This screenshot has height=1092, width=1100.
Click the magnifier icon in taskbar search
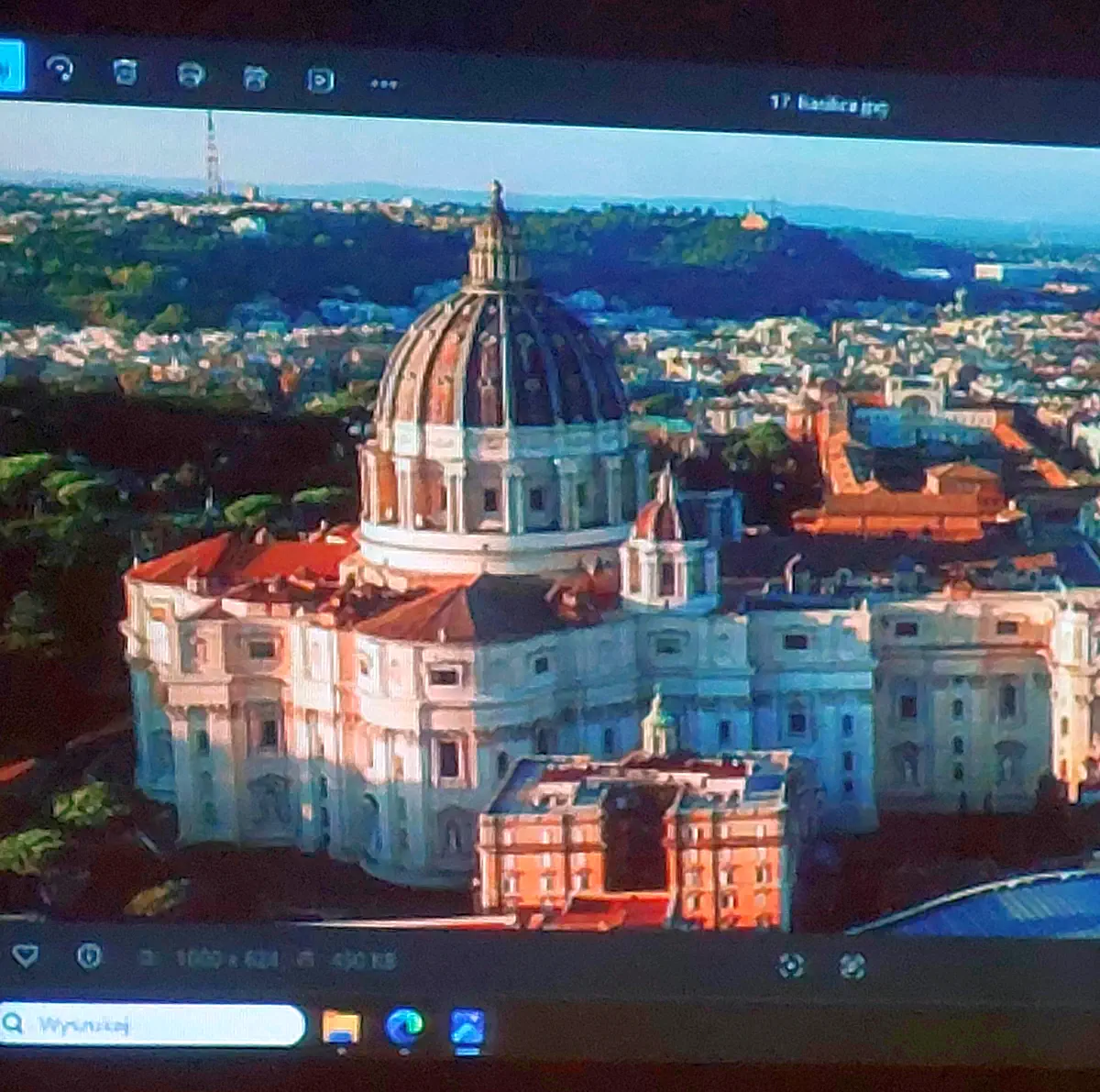(x=13, y=1022)
